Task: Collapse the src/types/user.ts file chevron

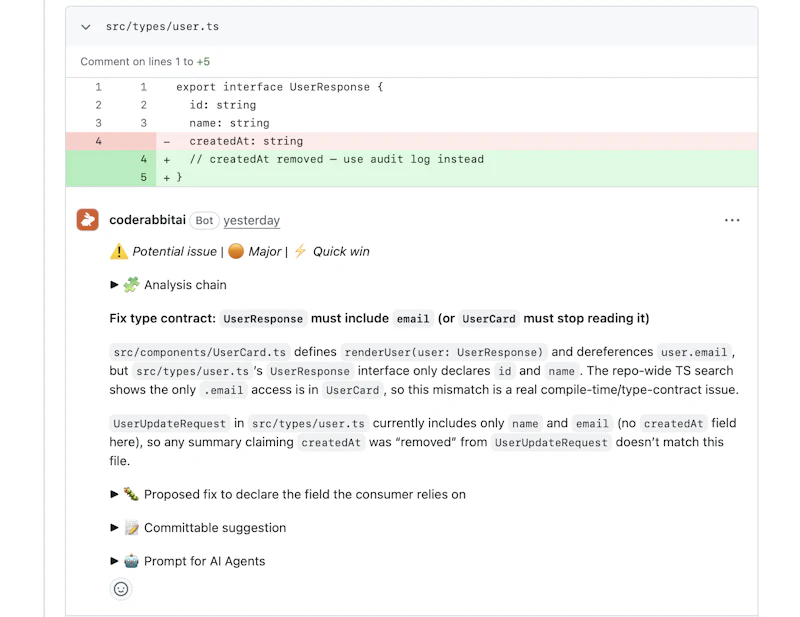Action: coord(86,27)
